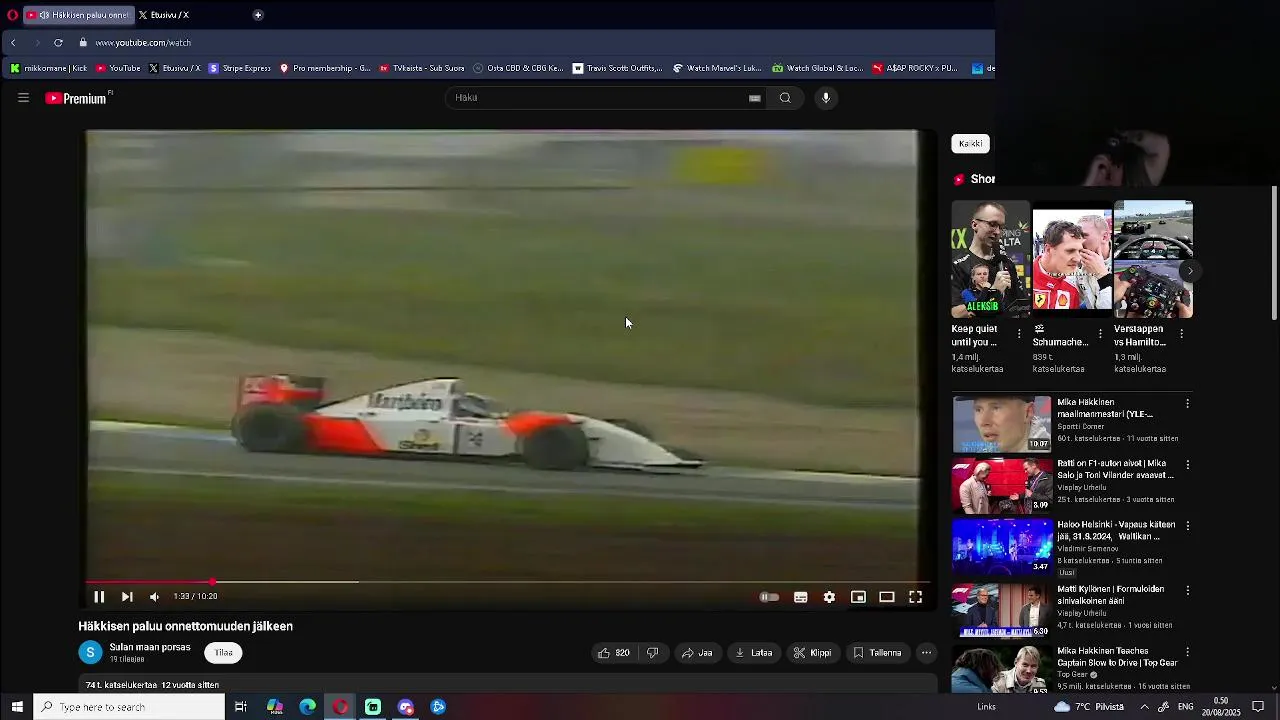Save video with Tallenna button

tap(877, 653)
